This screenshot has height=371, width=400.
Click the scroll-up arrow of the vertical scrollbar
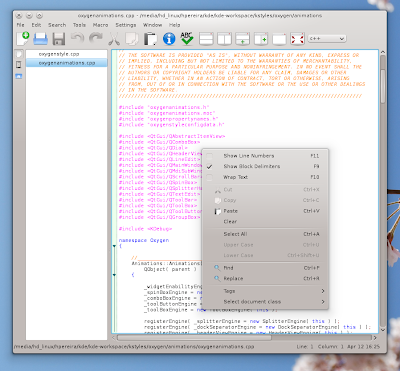(x=383, y=52)
